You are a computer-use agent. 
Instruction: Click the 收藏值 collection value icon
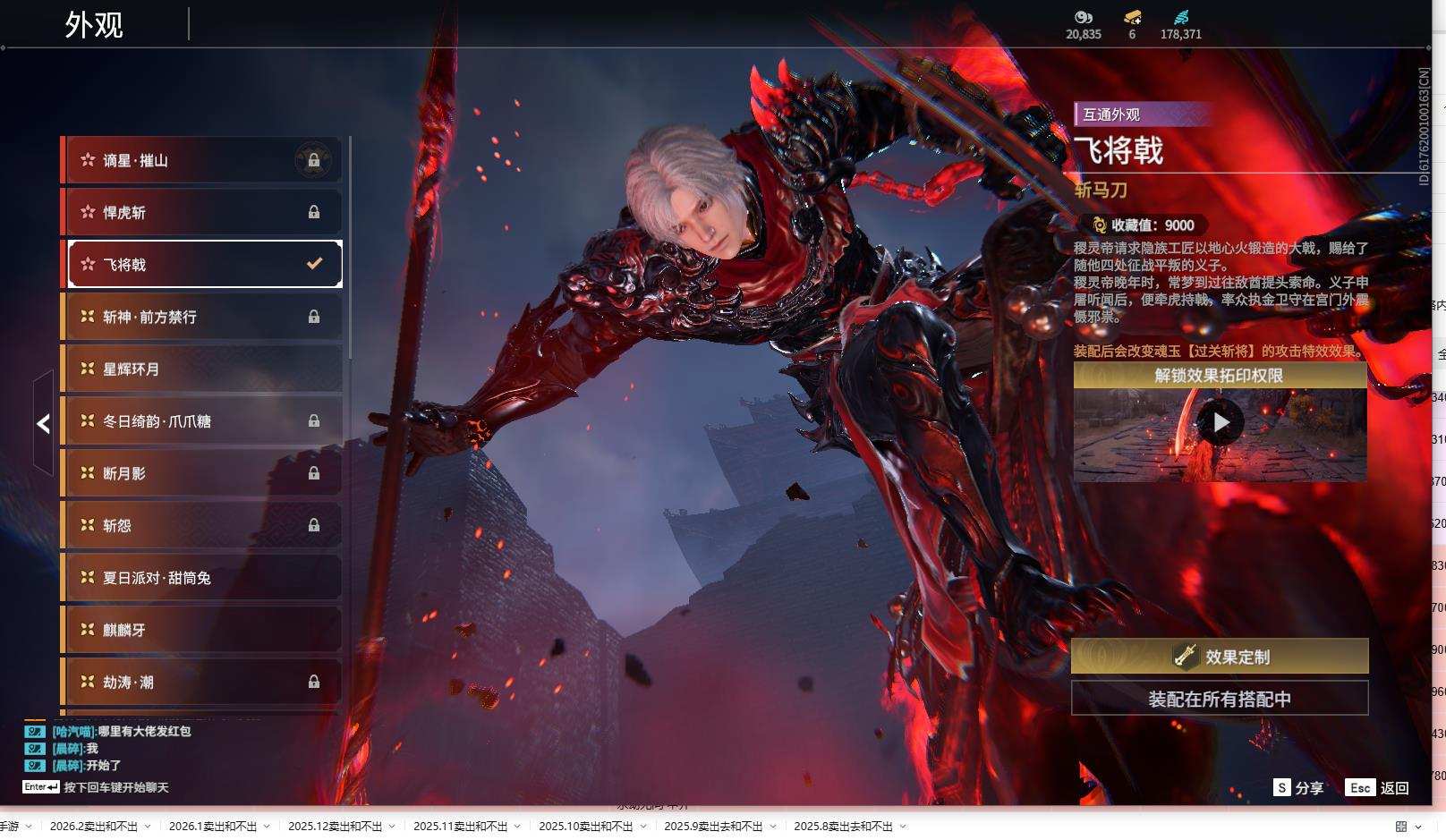(x=1099, y=225)
